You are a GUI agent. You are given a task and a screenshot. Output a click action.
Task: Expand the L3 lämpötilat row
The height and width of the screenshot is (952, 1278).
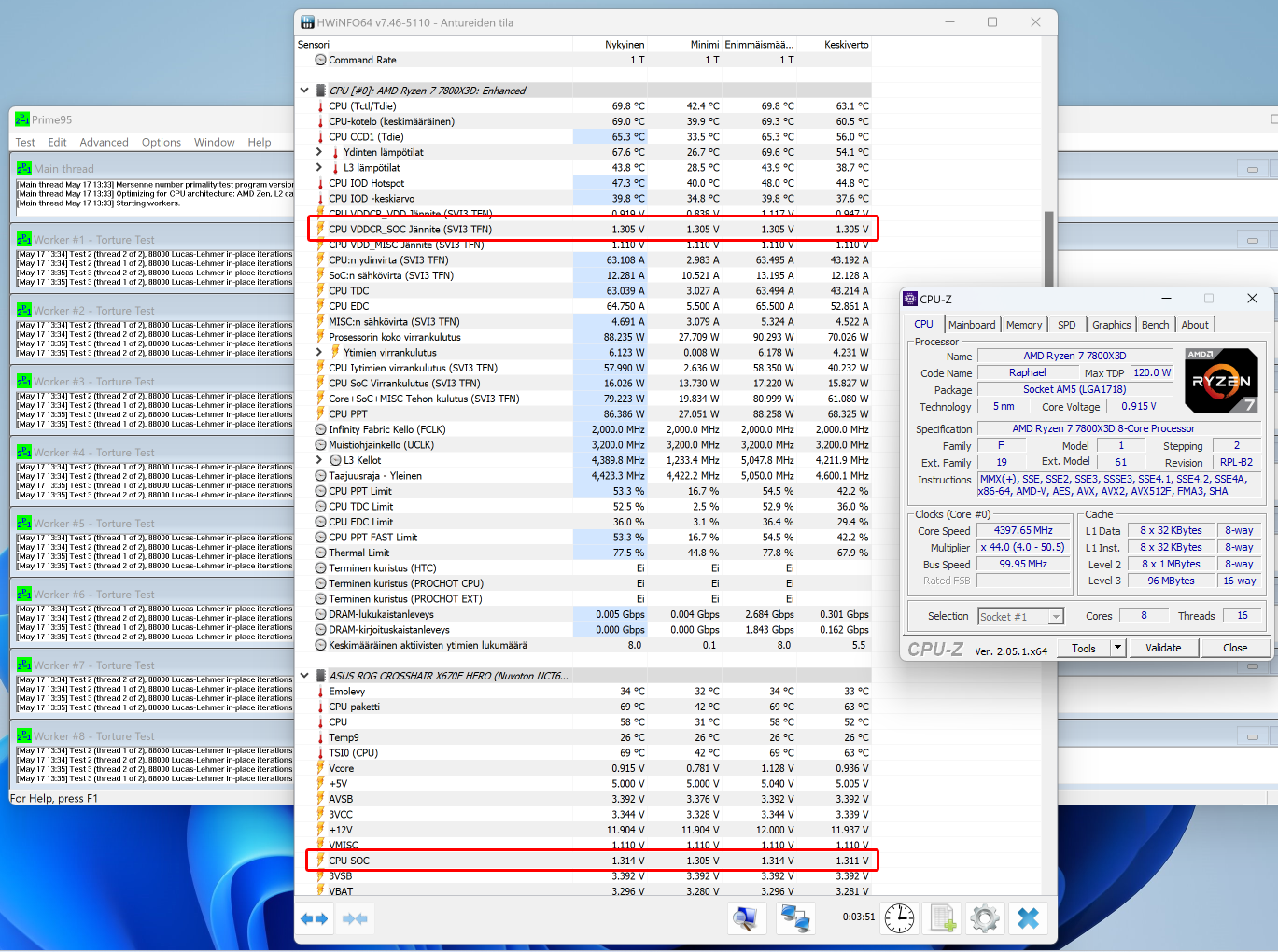319,168
